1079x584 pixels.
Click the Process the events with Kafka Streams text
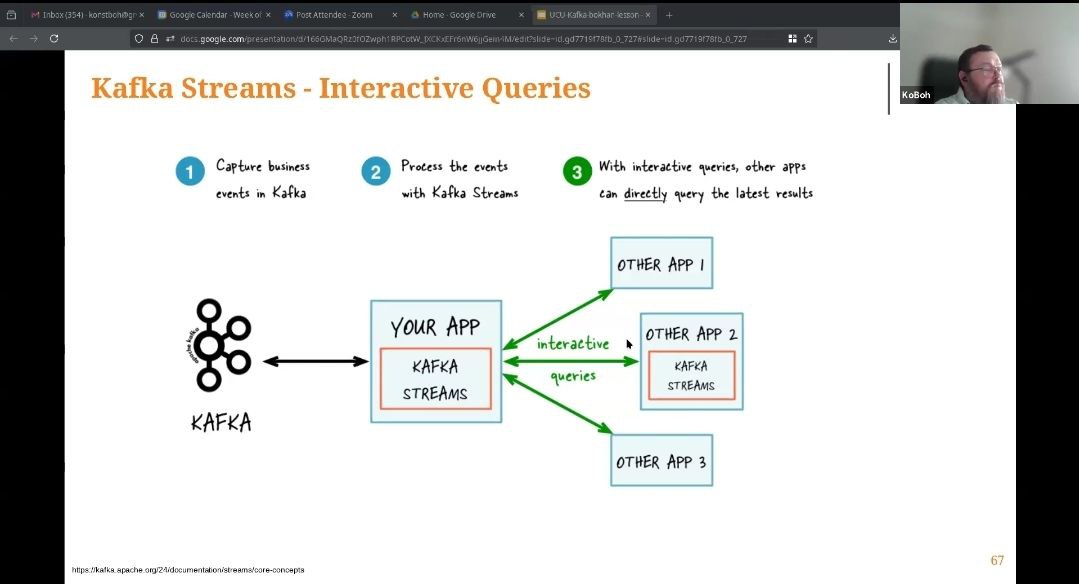[460, 180]
